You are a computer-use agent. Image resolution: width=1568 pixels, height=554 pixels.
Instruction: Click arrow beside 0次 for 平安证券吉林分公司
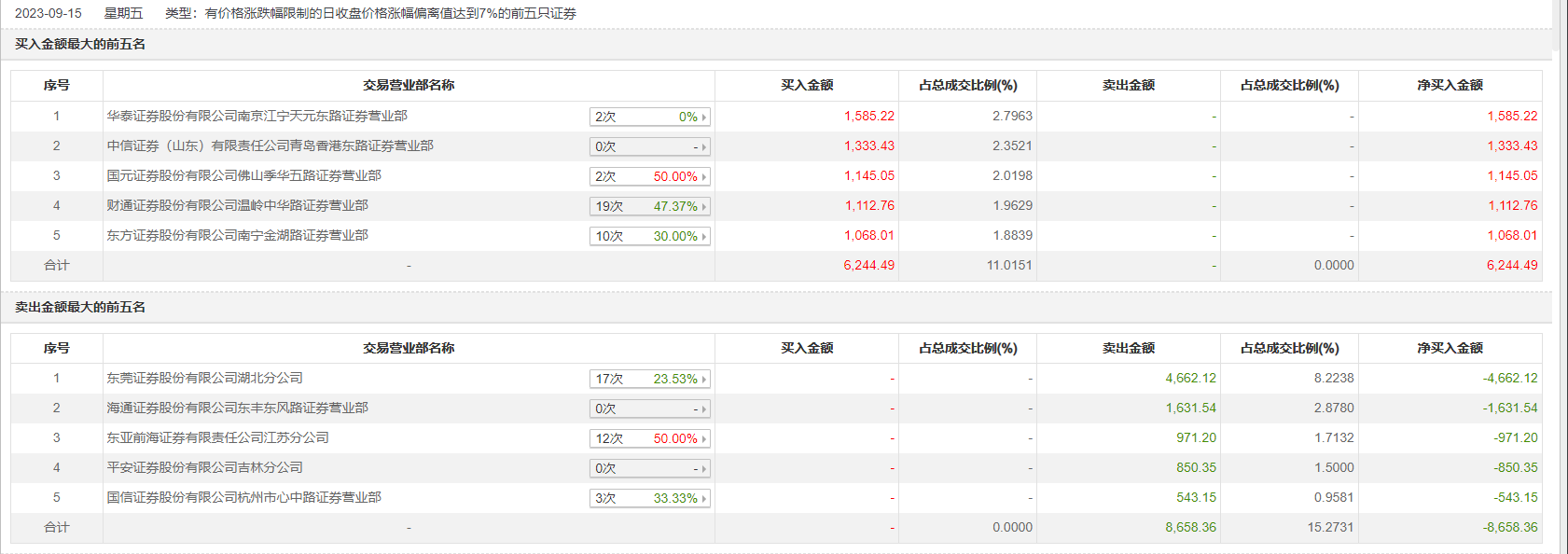(x=703, y=468)
